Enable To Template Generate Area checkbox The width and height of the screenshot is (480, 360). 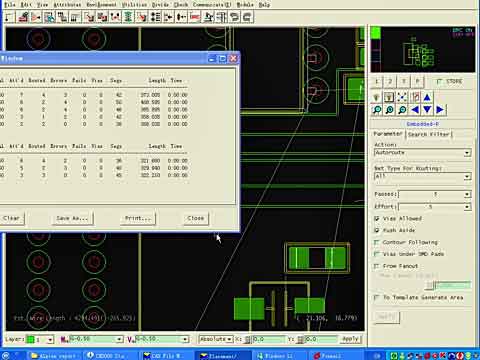coord(377,297)
